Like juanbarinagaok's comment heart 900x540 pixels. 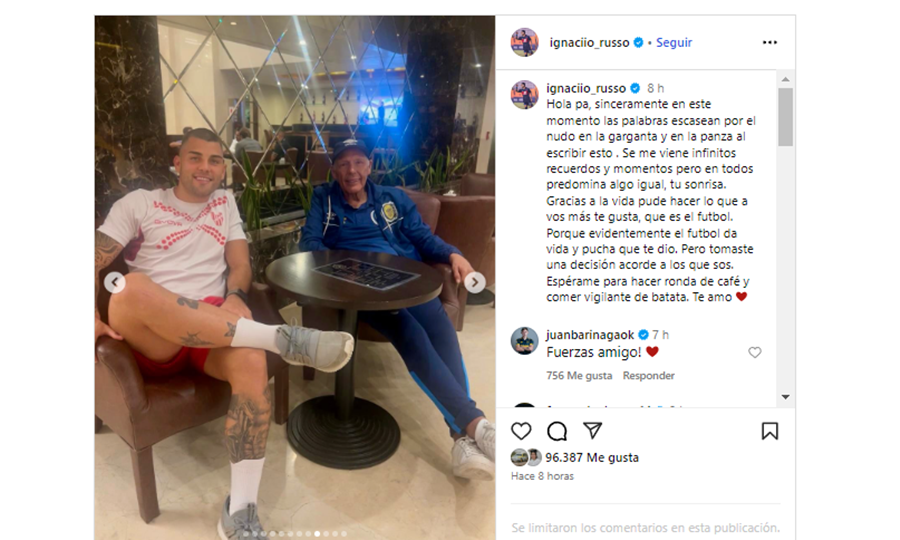(755, 352)
